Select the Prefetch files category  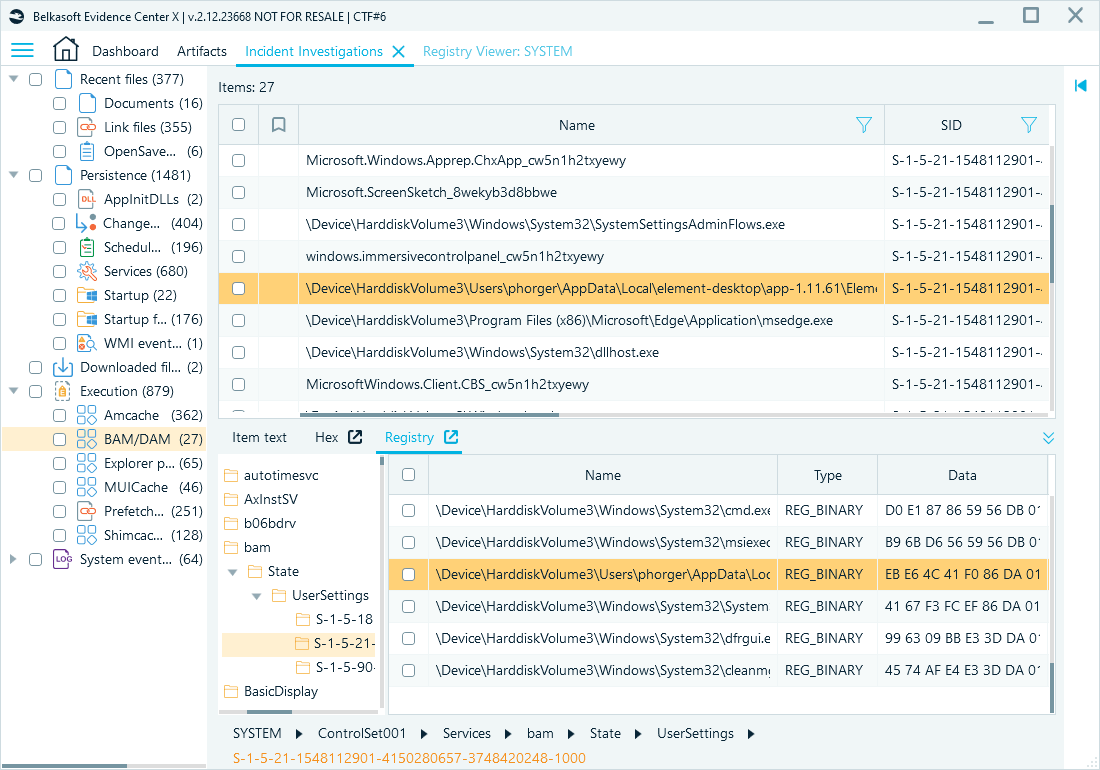133,511
